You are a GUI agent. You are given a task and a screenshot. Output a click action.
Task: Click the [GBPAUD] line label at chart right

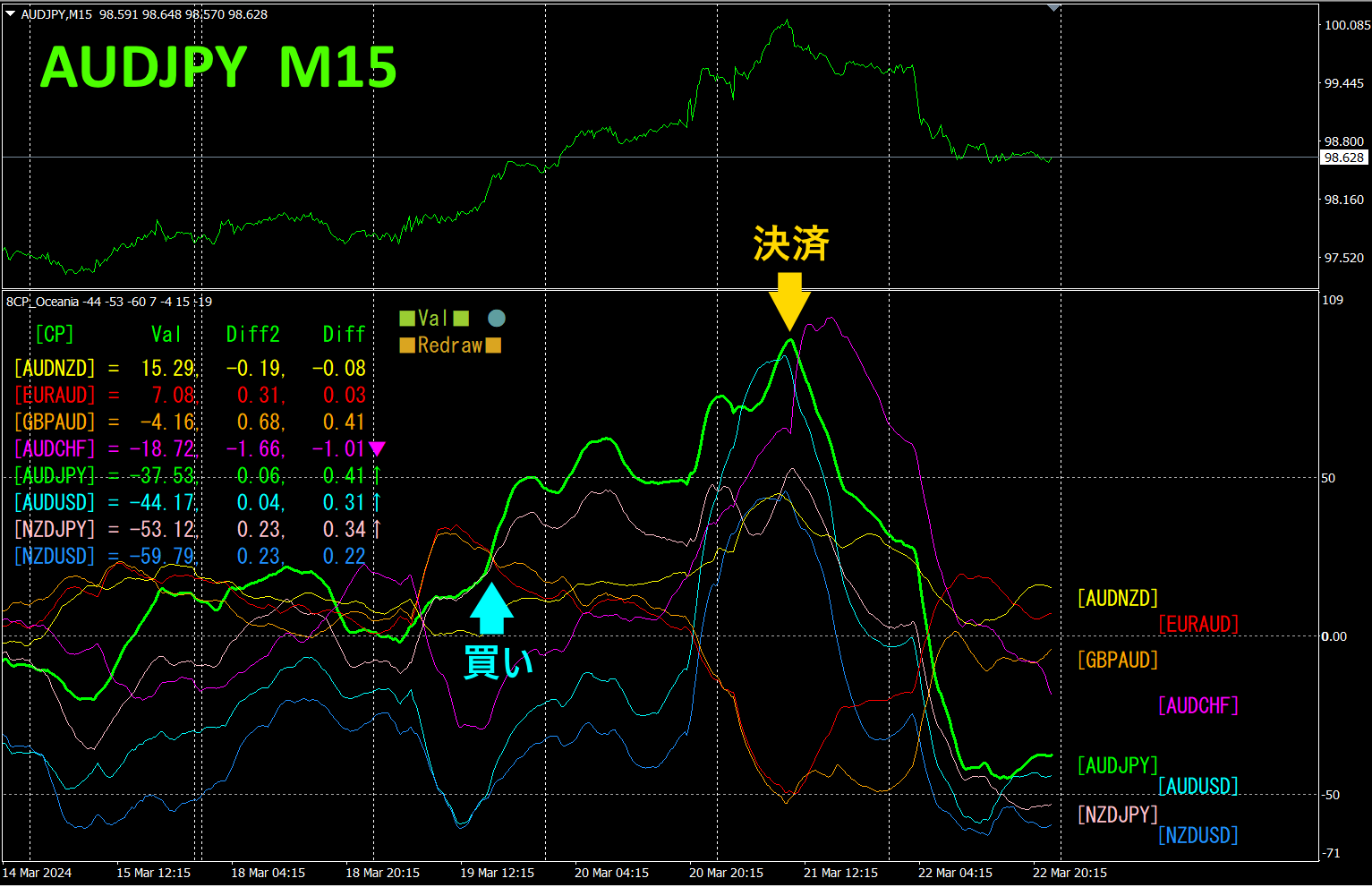[1118, 660]
